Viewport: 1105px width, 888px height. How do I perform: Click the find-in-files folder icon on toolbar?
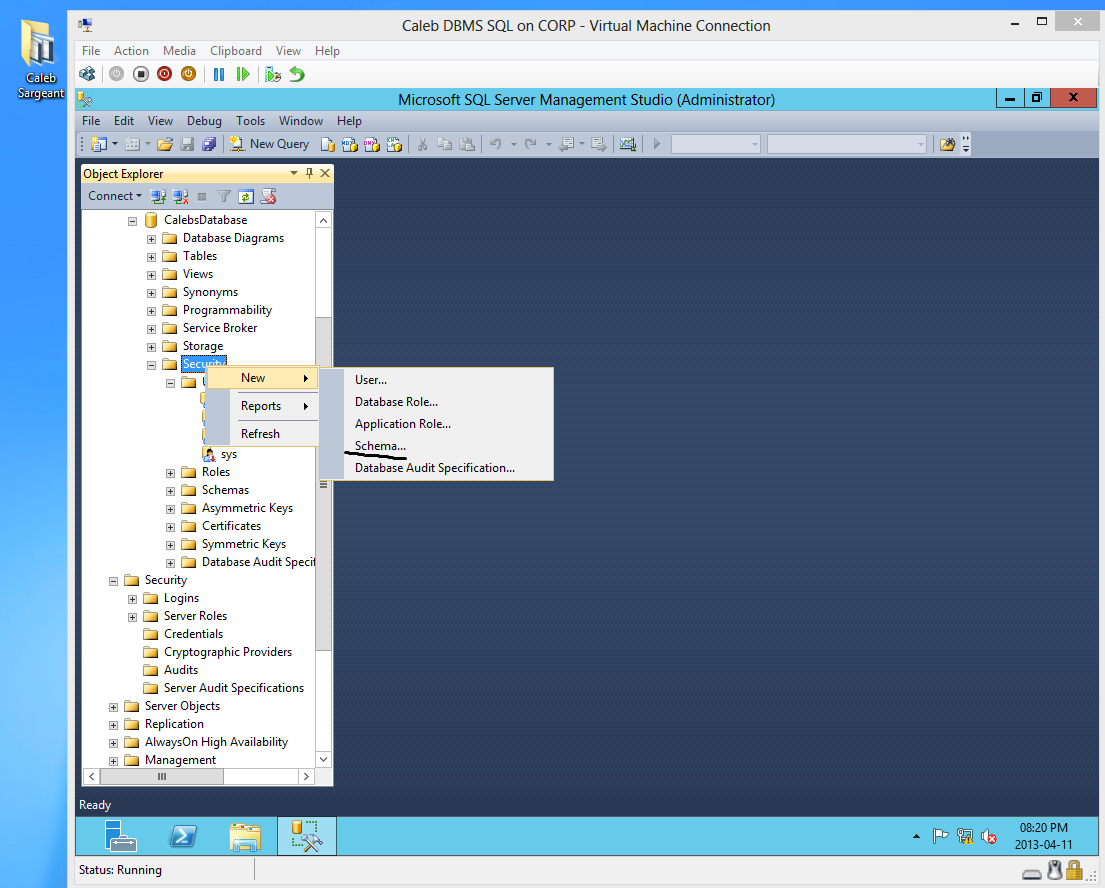click(x=948, y=144)
